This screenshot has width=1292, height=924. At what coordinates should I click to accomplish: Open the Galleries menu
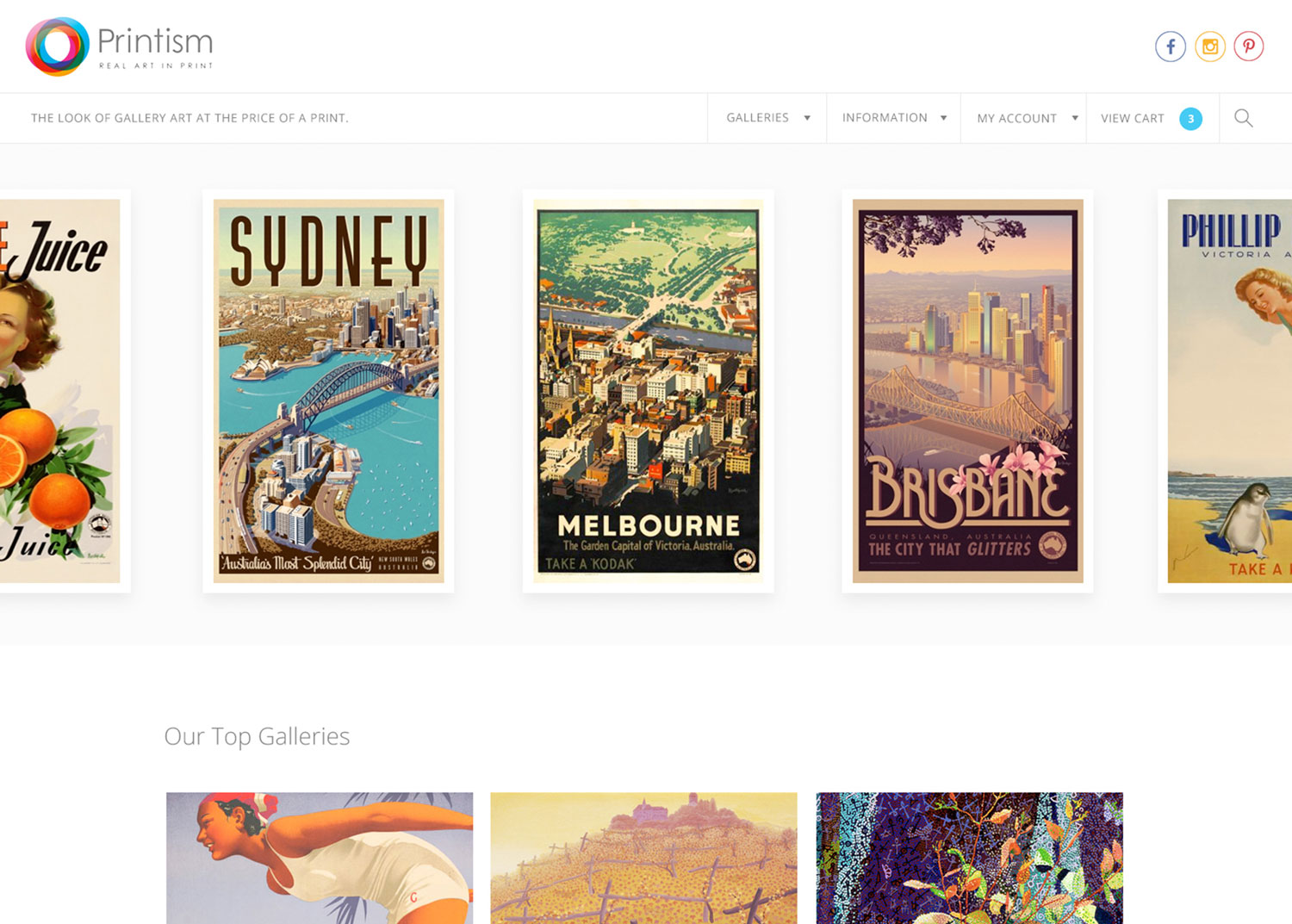pos(757,118)
